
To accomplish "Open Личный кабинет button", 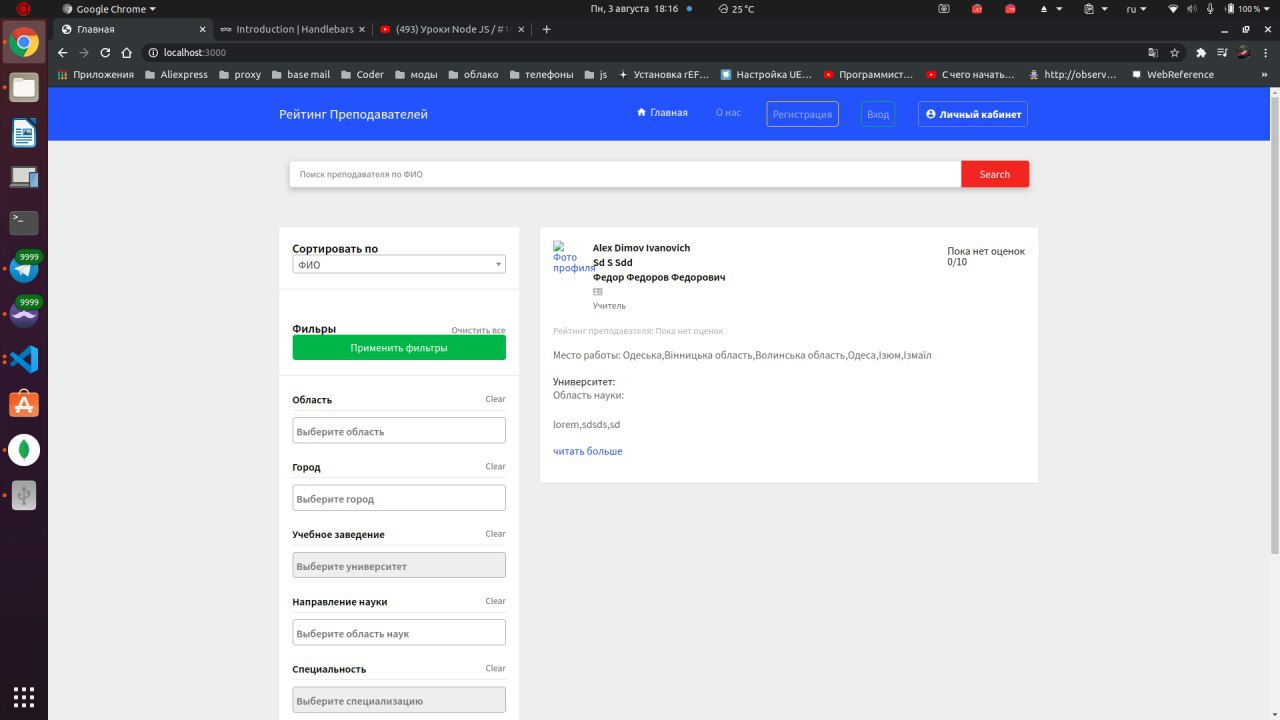I will (x=972, y=114).
